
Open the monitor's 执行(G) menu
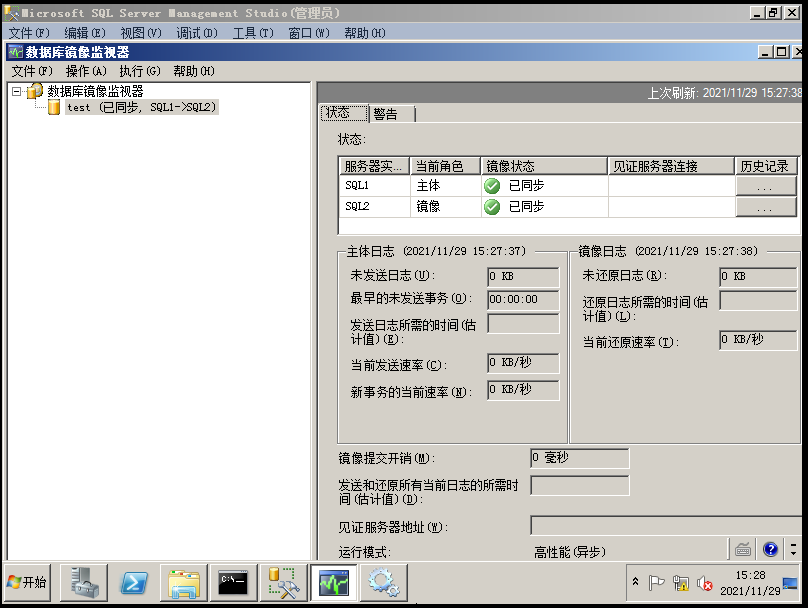(x=140, y=71)
